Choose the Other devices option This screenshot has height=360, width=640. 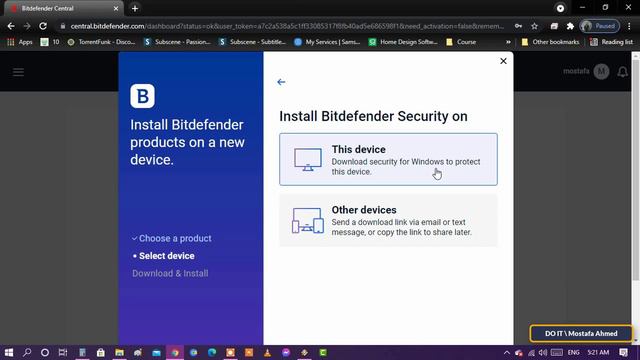[388, 220]
